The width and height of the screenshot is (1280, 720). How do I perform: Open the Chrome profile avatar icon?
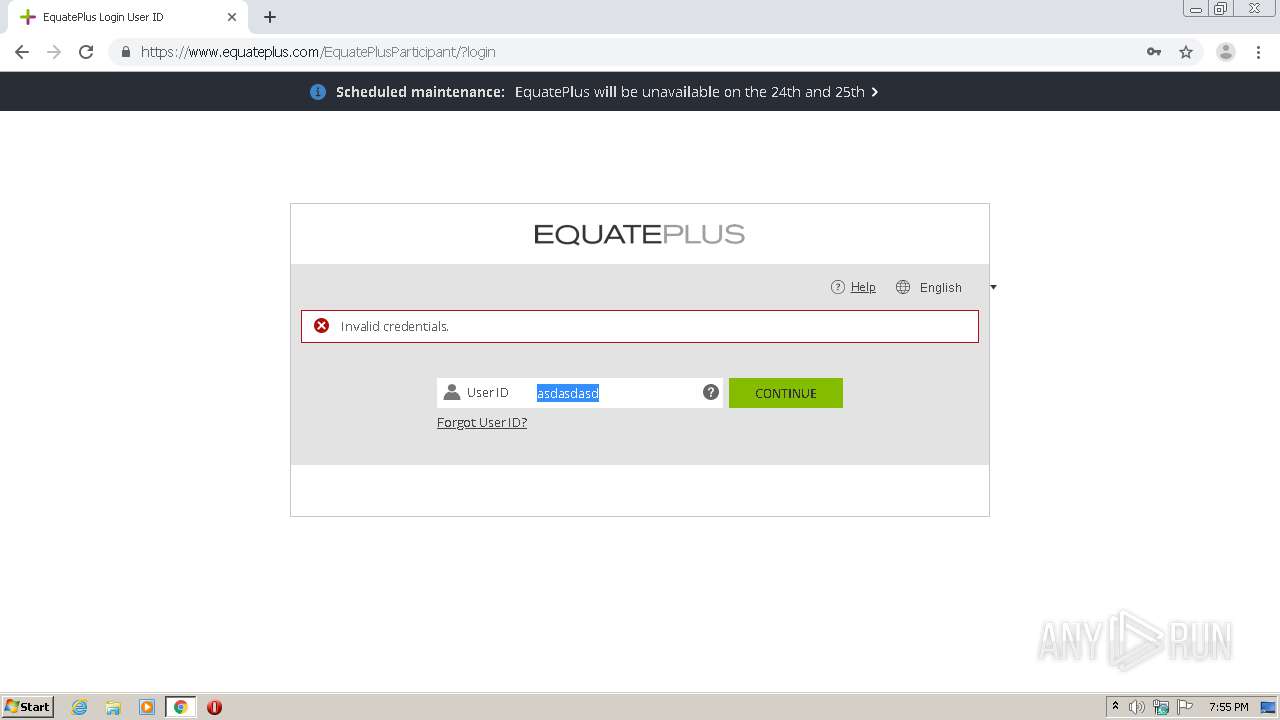coord(1225,52)
